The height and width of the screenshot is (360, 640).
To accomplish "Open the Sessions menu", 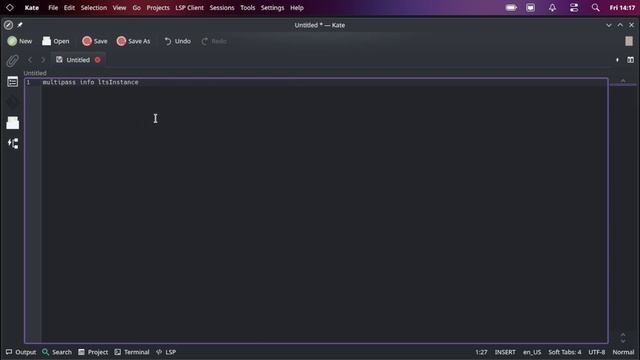I will tap(222, 8).
